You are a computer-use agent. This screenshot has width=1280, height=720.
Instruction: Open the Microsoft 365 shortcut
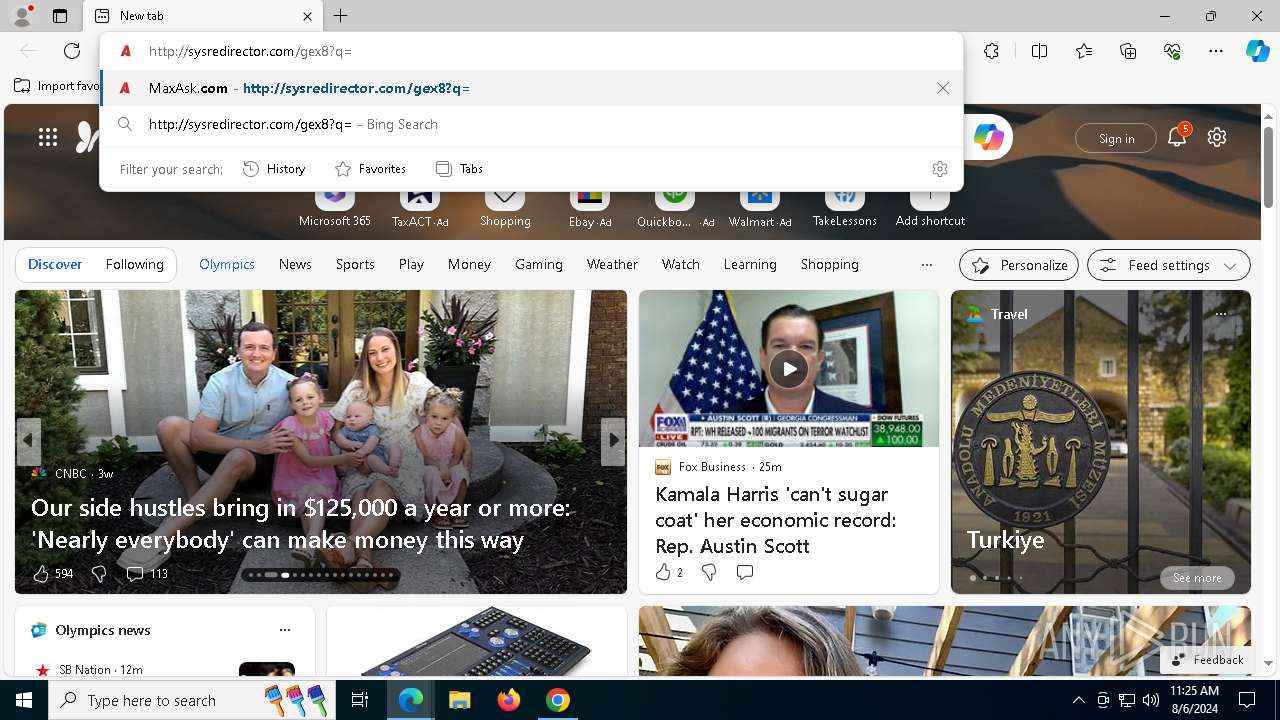point(335,209)
